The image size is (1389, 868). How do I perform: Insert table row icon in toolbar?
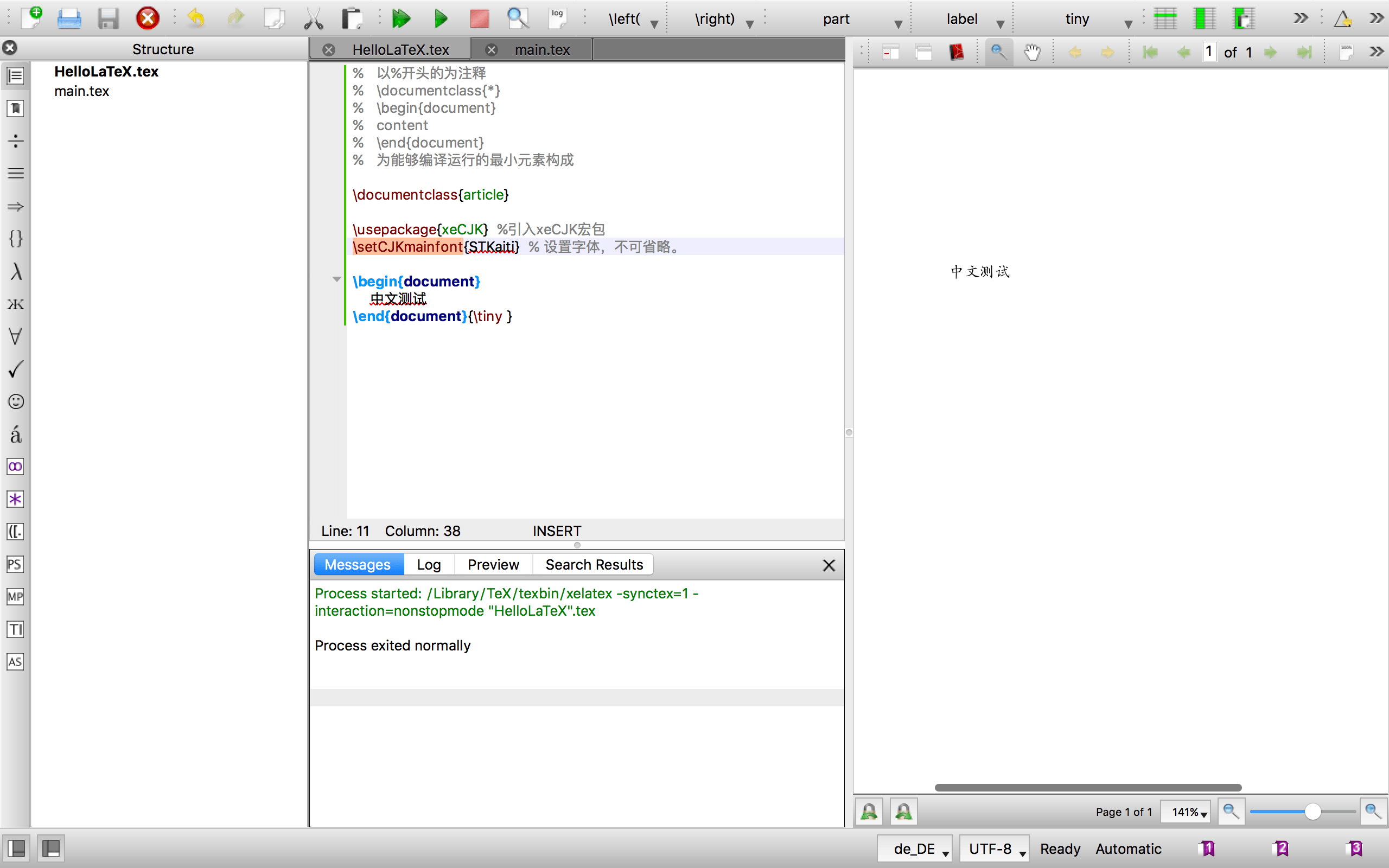[1165, 18]
